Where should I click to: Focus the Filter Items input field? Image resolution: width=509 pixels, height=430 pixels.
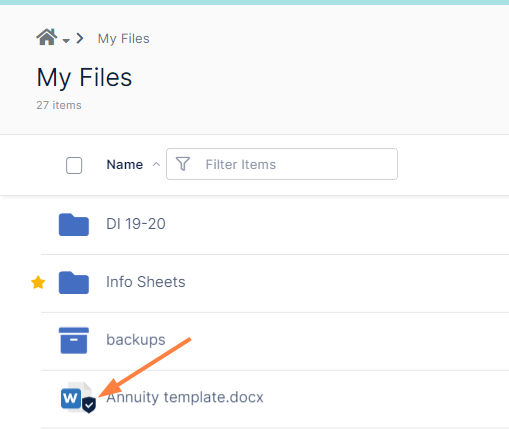coord(282,164)
